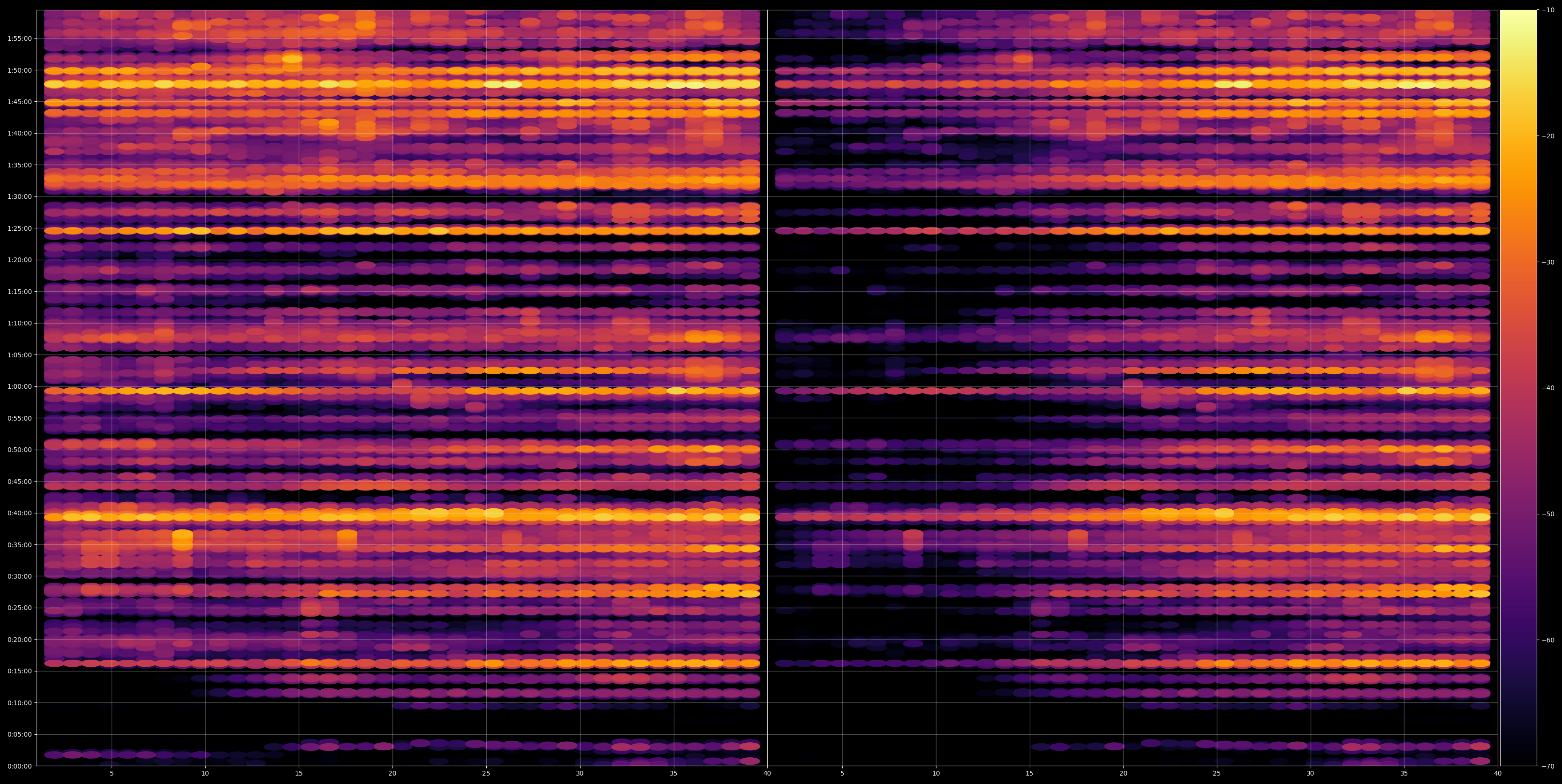This screenshot has height=784, width=1562.
Task: Select x-axis label 25 under the right heatmap
Action: 1217,774
